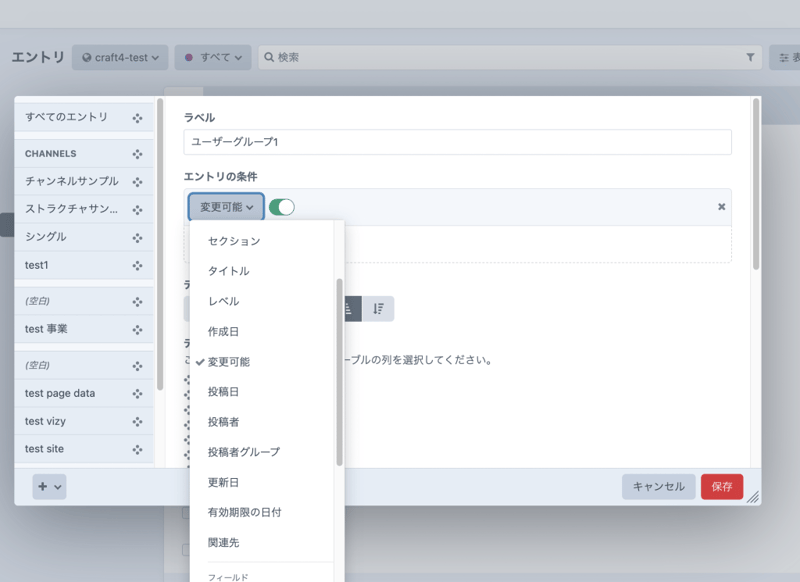Screen dimensions: 800x582
Task: Click move icon next to CHANNELS heading
Action: pos(137,154)
